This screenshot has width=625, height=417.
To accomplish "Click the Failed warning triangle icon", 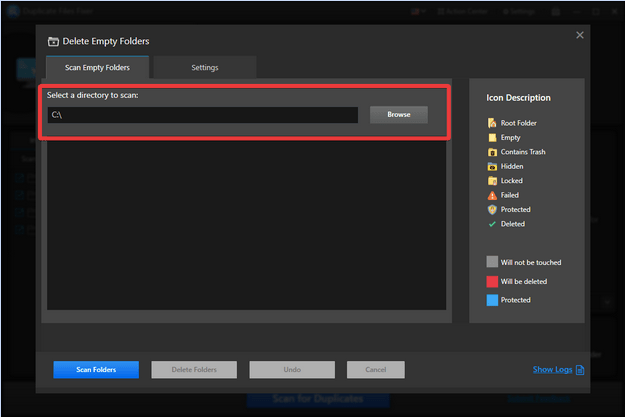I will coord(492,195).
